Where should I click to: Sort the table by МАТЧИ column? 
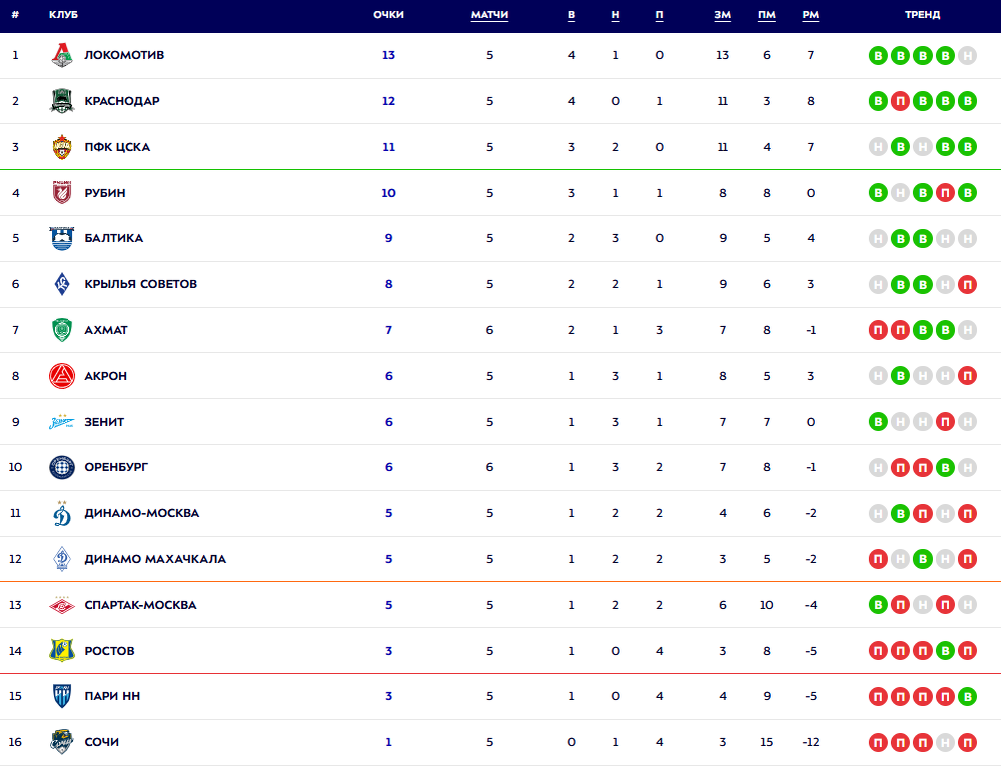pos(490,15)
